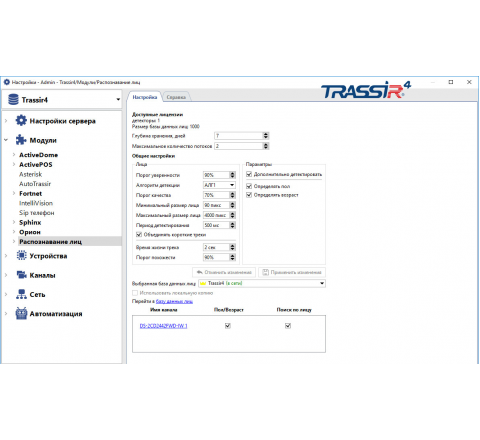Click the Порог уверенности 90% field
This screenshot has width=480, height=440.
pyautogui.click(x=216, y=175)
